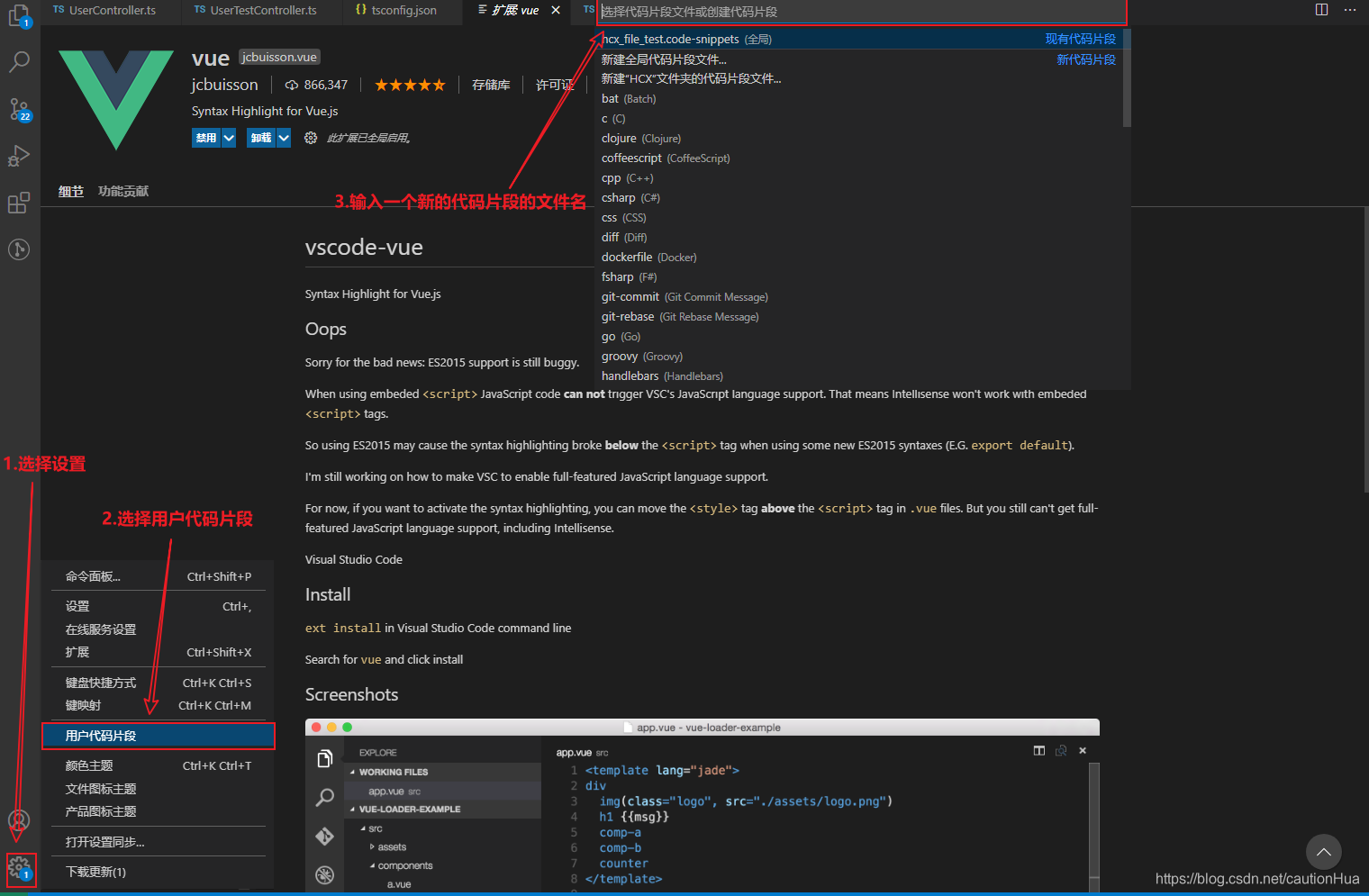The height and width of the screenshot is (896, 1369).
Task: Open the 许可证 license link
Action: [555, 85]
